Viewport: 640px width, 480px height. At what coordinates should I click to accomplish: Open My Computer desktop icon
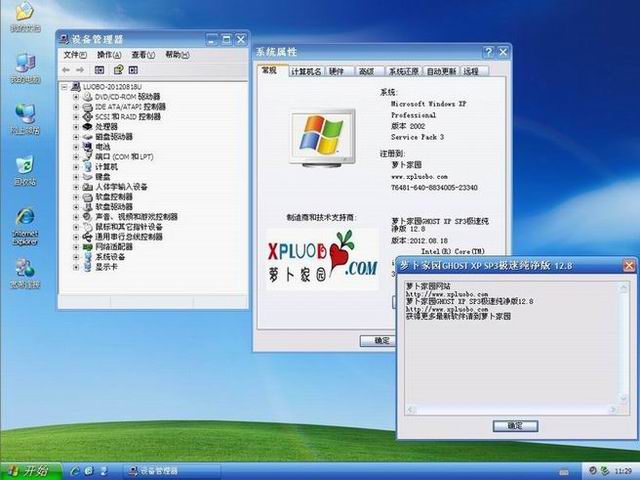click(24, 65)
